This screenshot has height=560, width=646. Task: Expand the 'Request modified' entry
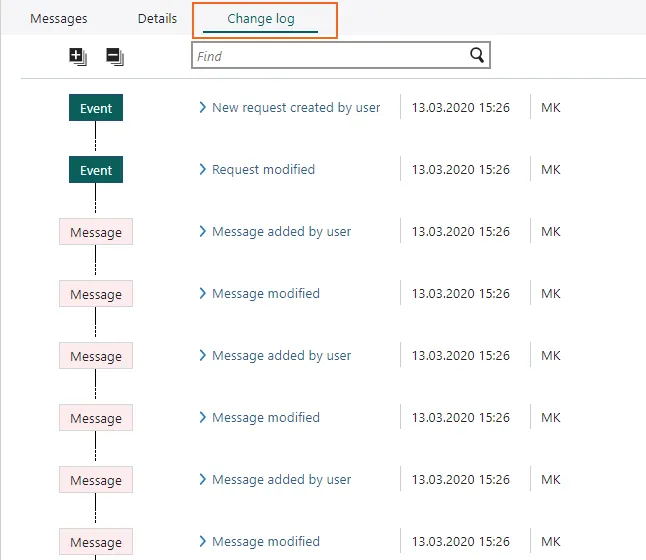tap(202, 170)
